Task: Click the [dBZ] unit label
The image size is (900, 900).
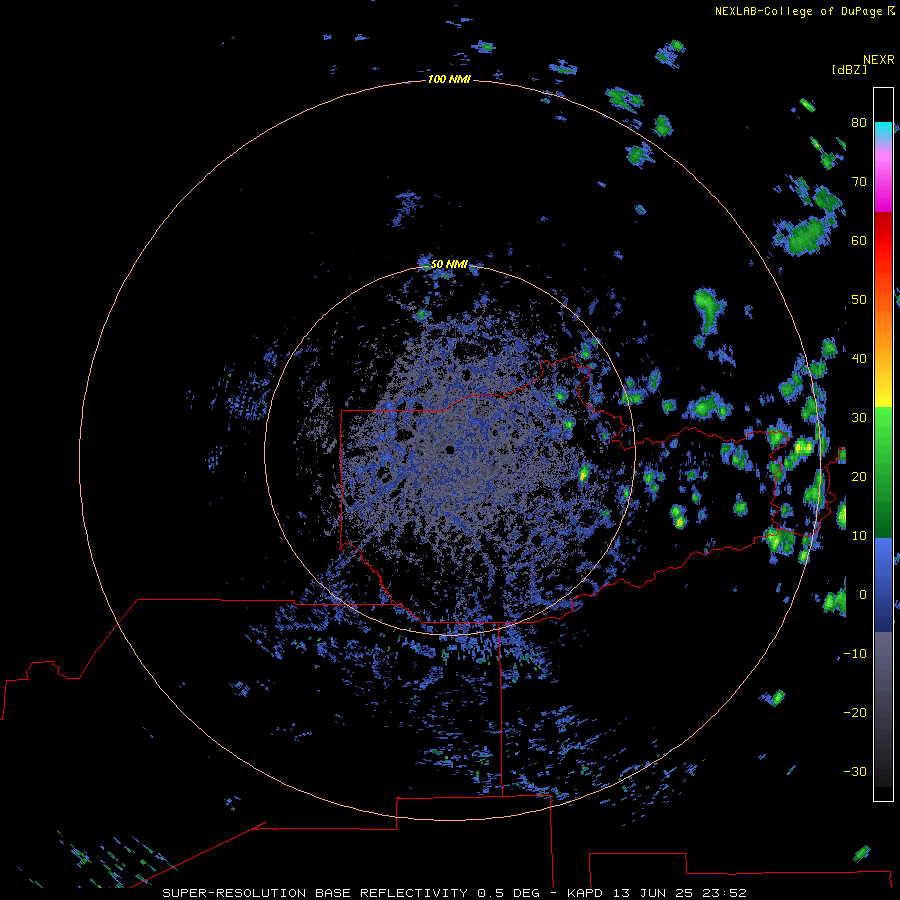Action: [x=849, y=70]
